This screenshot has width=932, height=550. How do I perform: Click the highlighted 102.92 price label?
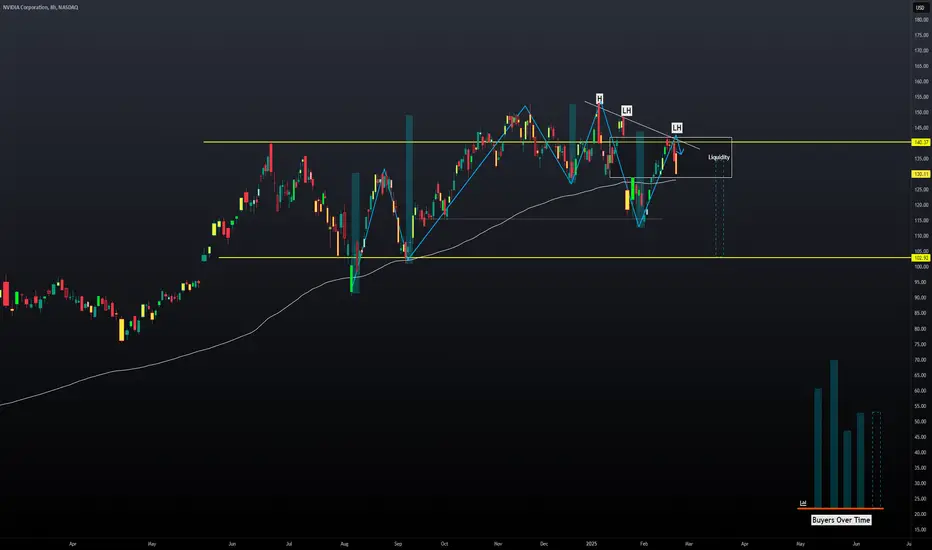pos(921,258)
